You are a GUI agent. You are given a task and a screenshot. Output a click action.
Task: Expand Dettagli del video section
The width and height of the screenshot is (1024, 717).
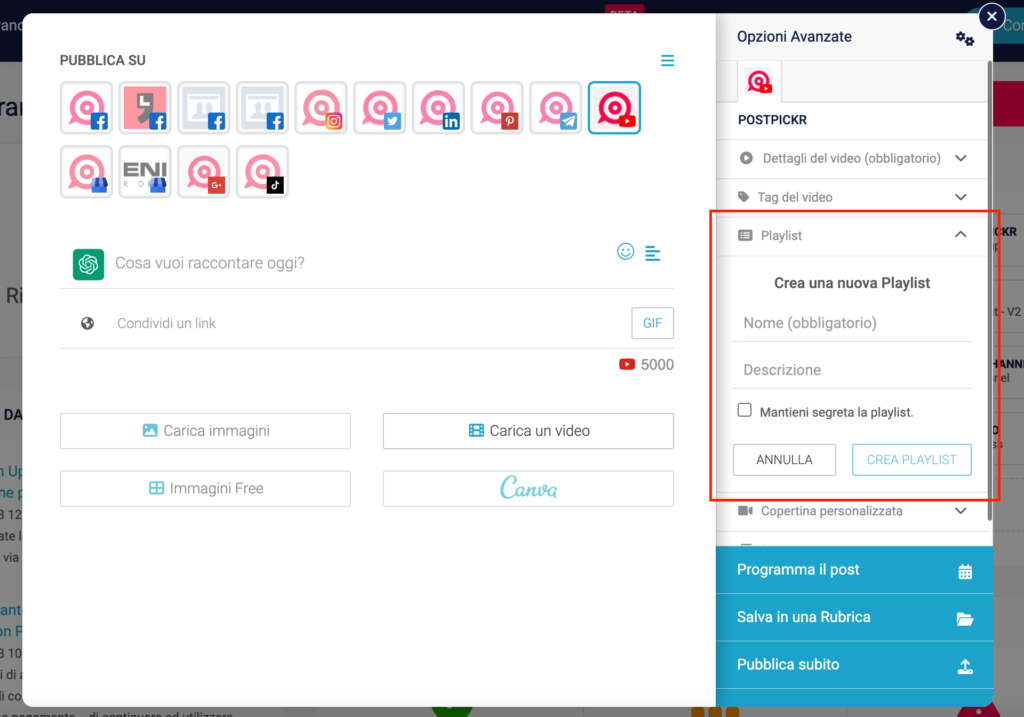(x=852, y=158)
